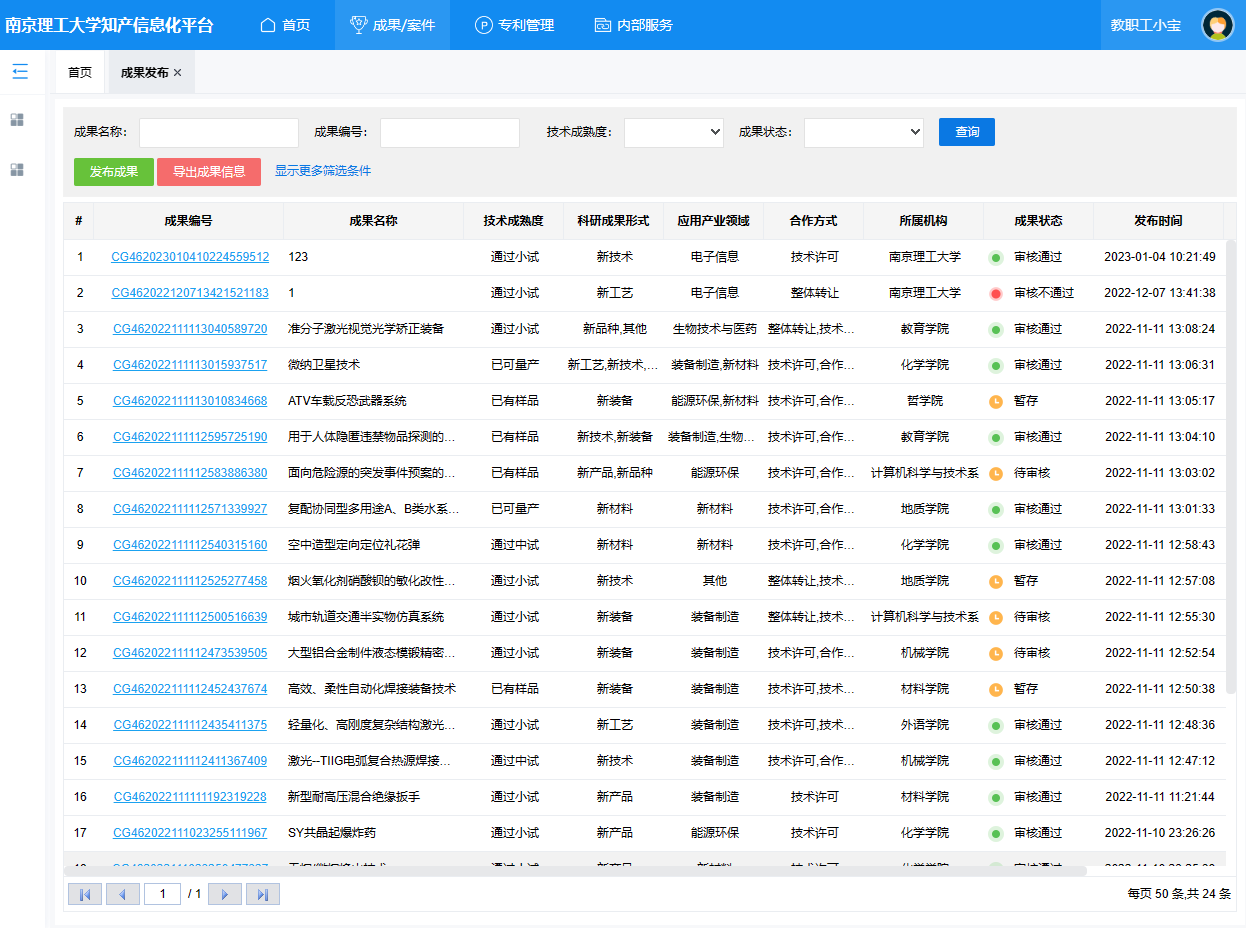Open 成果/案件 navigation menu

(x=392, y=25)
